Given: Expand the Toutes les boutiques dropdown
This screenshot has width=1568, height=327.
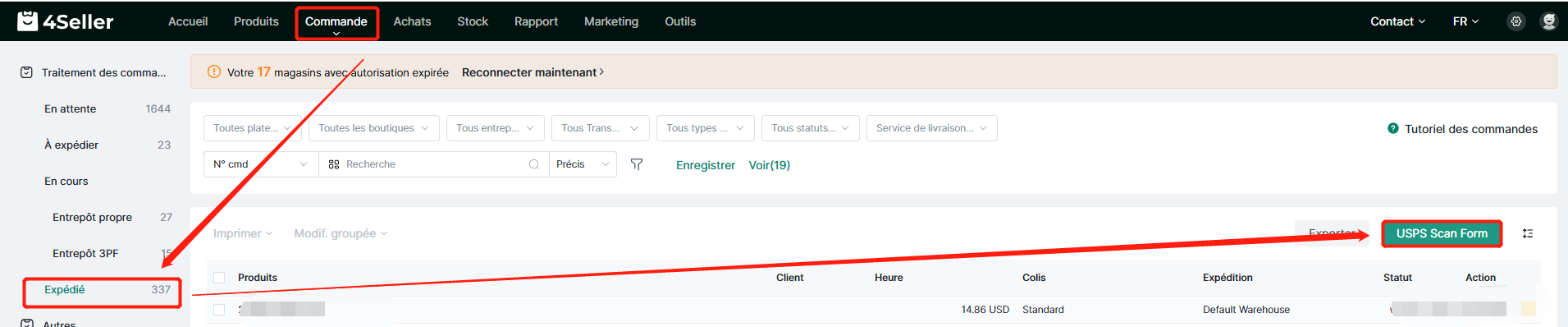Looking at the screenshot, I should 374,128.
